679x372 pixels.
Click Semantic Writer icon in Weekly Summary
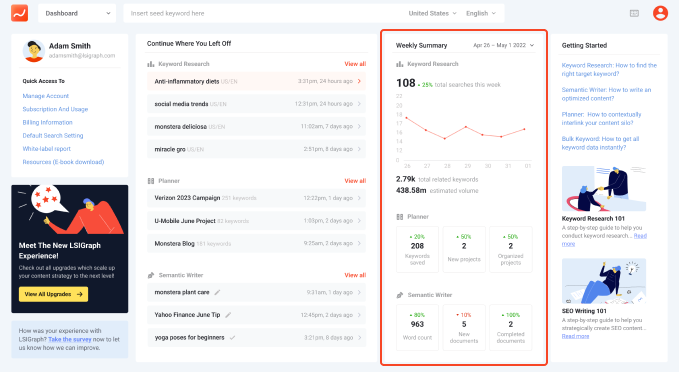point(400,295)
